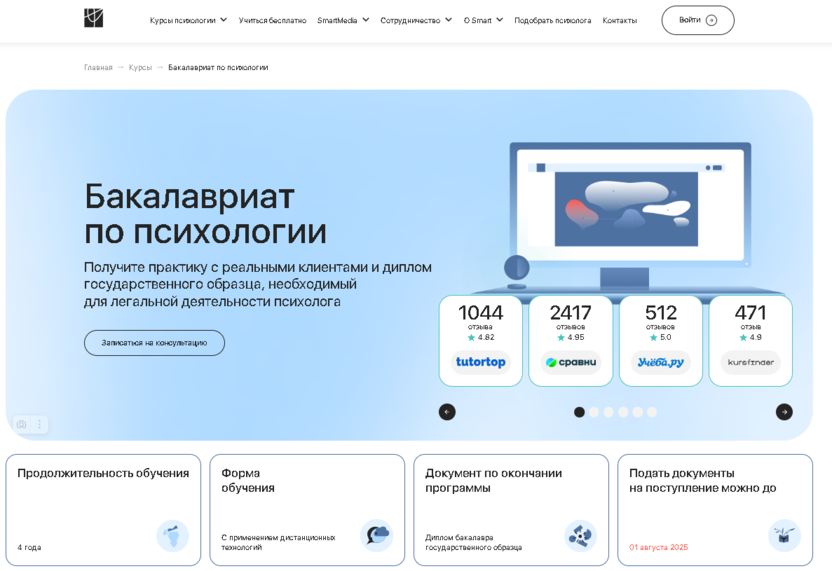This screenshot has width=832, height=571.
Task: Click the 4.9 star rating
Action: (751, 337)
